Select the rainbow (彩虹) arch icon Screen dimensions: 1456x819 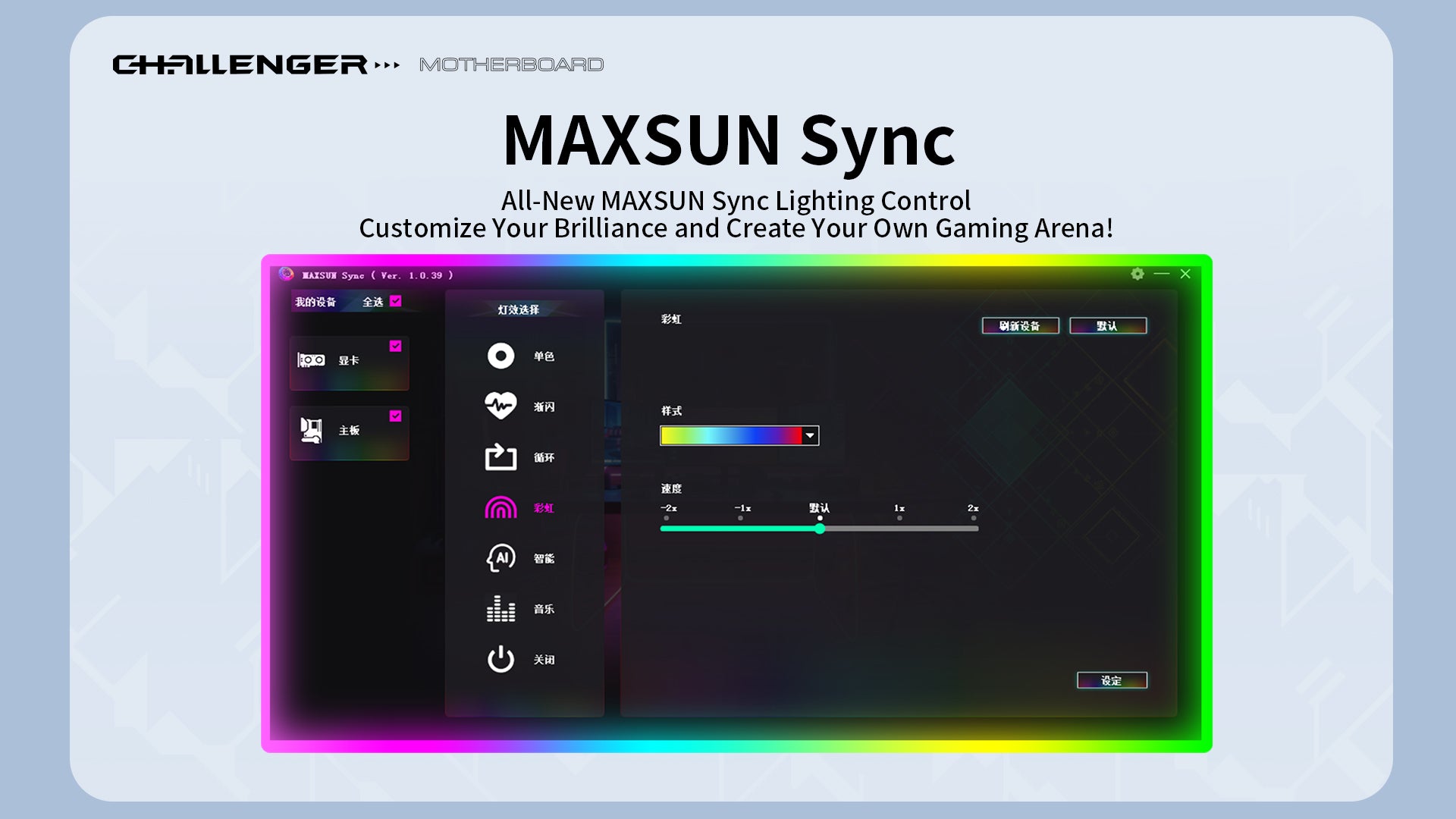[500, 508]
